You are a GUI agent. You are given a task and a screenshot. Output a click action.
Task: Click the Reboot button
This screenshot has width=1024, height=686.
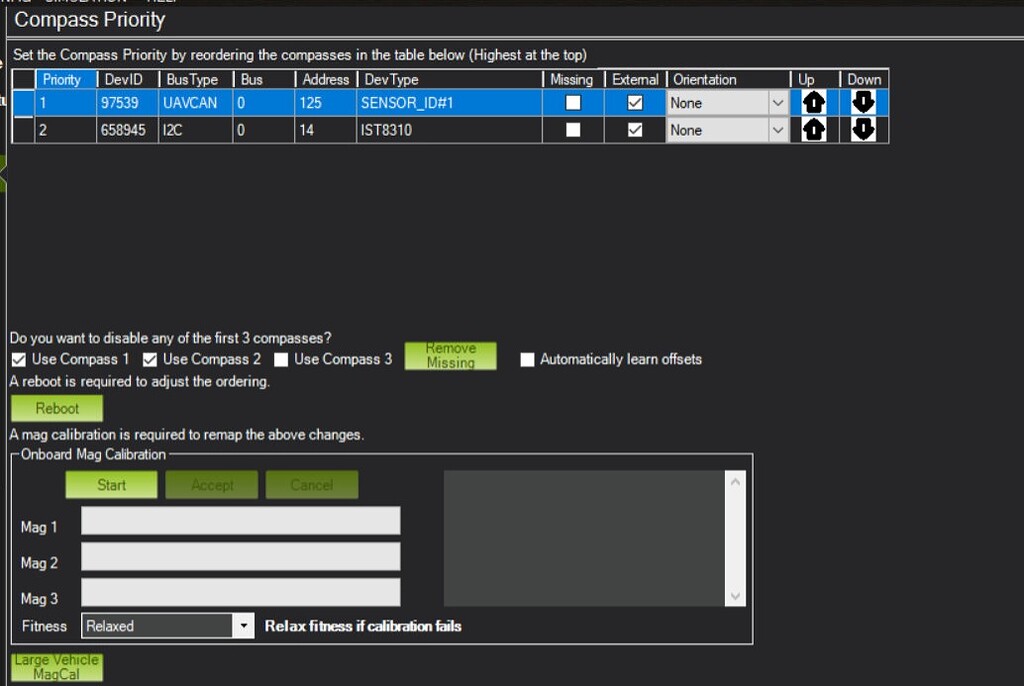click(x=57, y=408)
